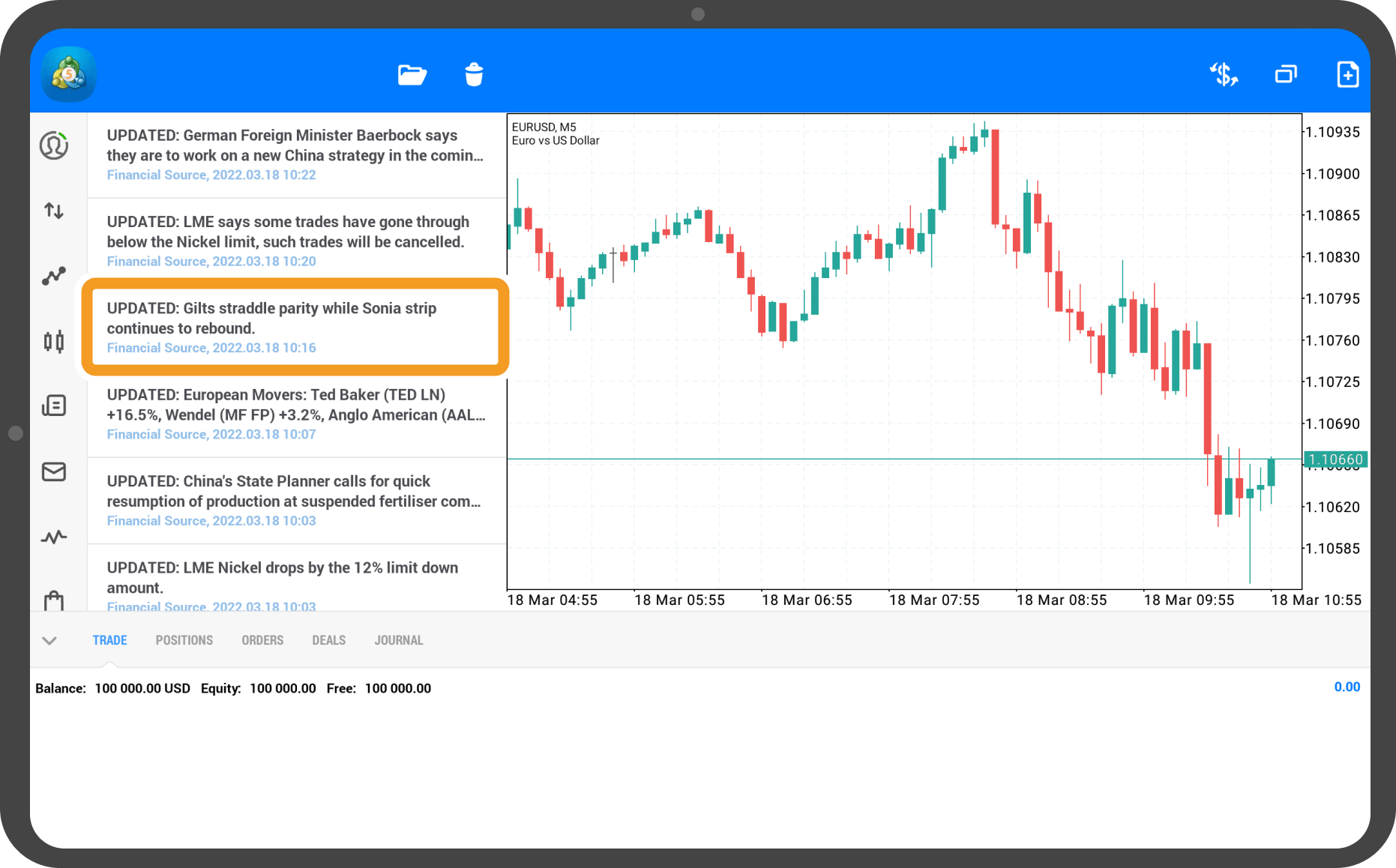Open new order dollar-arrows icon
Viewport: 1396px width, 868px height.
point(1224,74)
